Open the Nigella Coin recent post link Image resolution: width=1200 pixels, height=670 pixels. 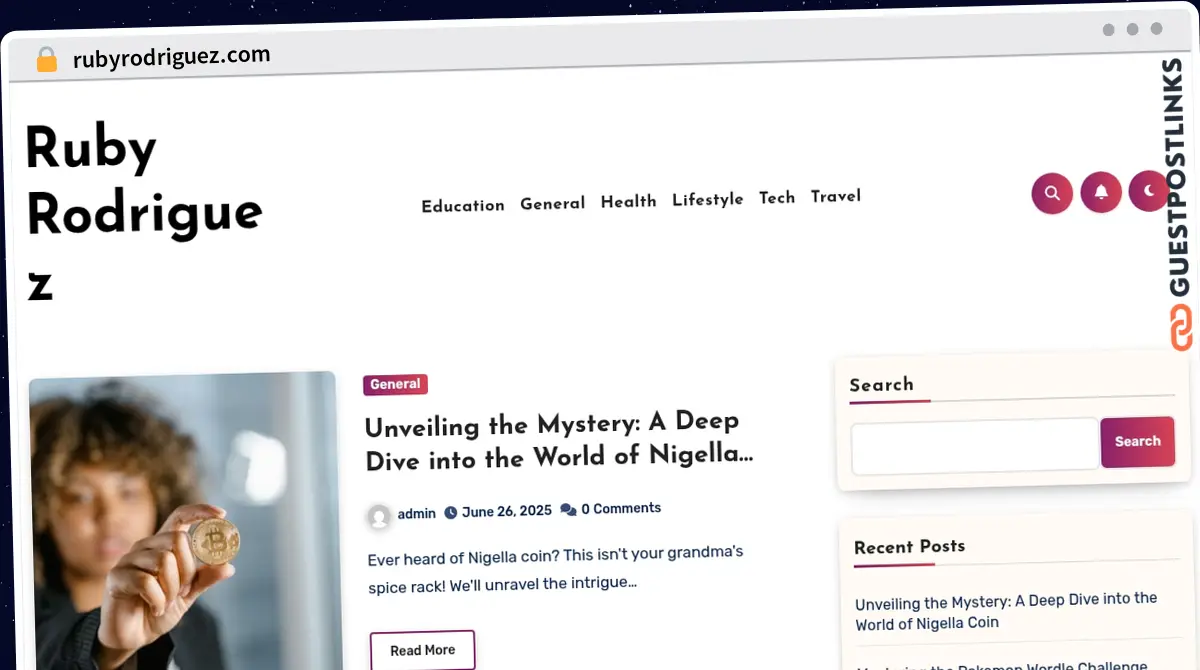pyautogui.click(x=1005, y=611)
